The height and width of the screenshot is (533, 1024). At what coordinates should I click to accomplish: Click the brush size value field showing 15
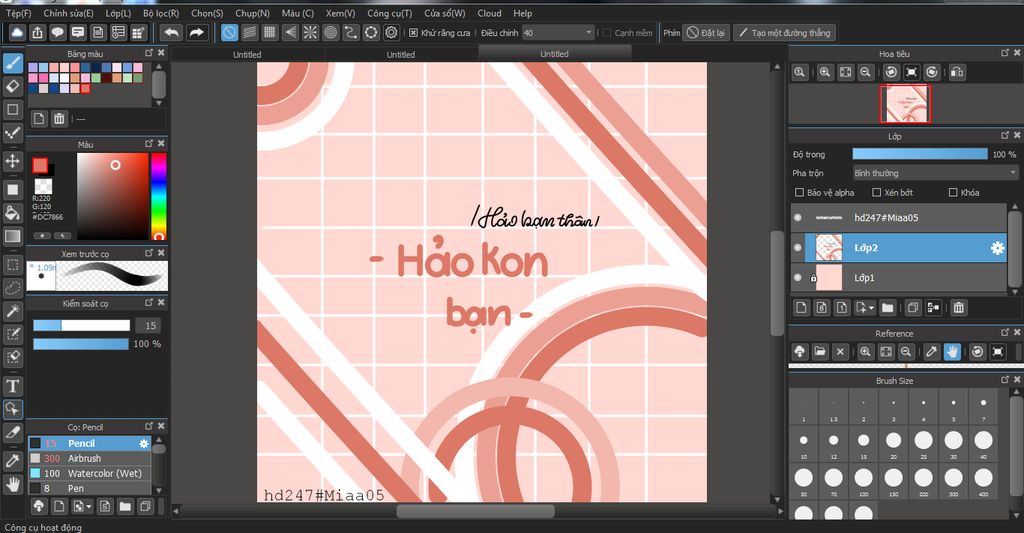(148, 325)
